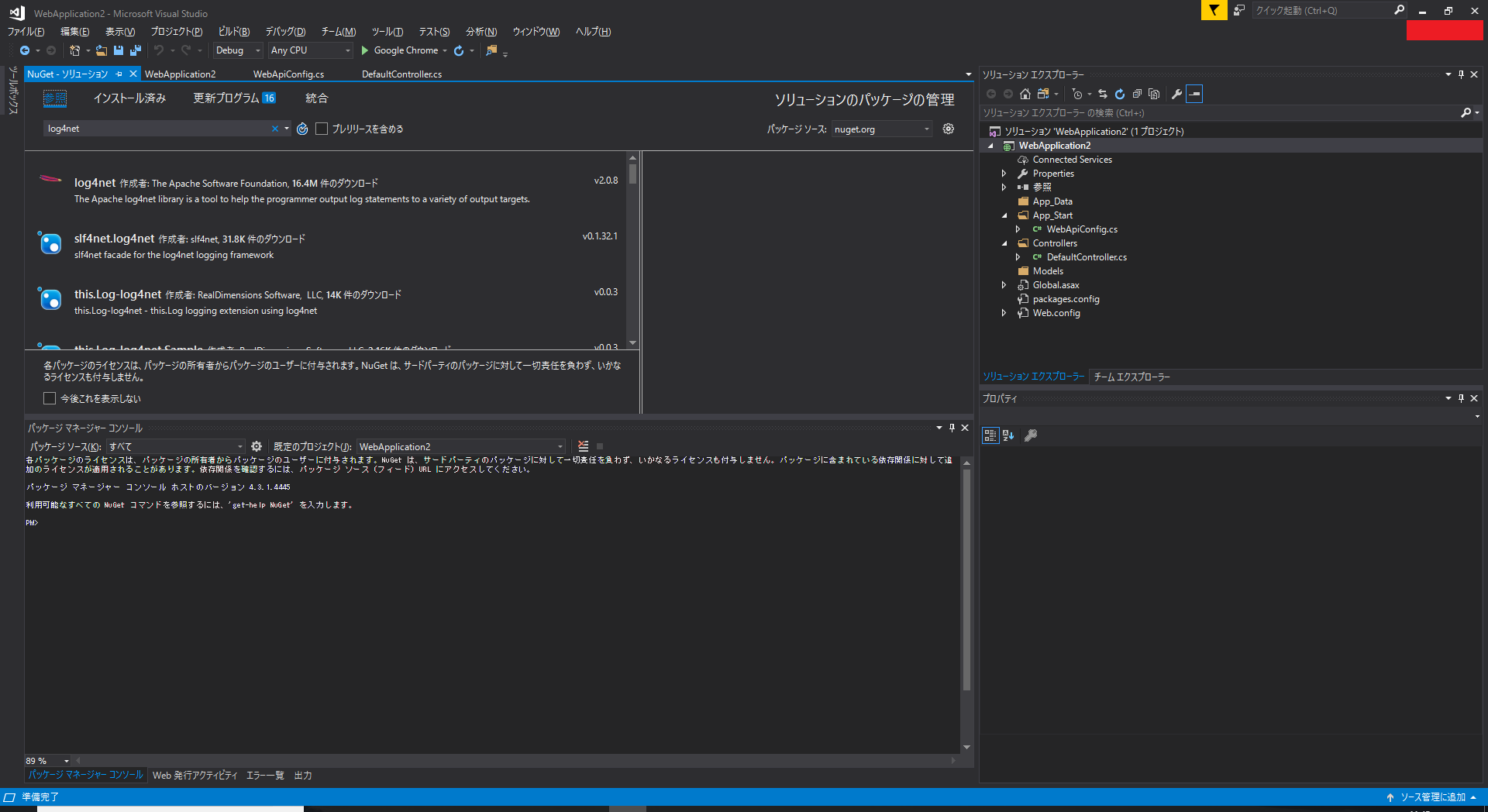The height and width of the screenshot is (812, 1488).
Task: Switch to the チーム エクスプローラー tab
Action: [1131, 377]
